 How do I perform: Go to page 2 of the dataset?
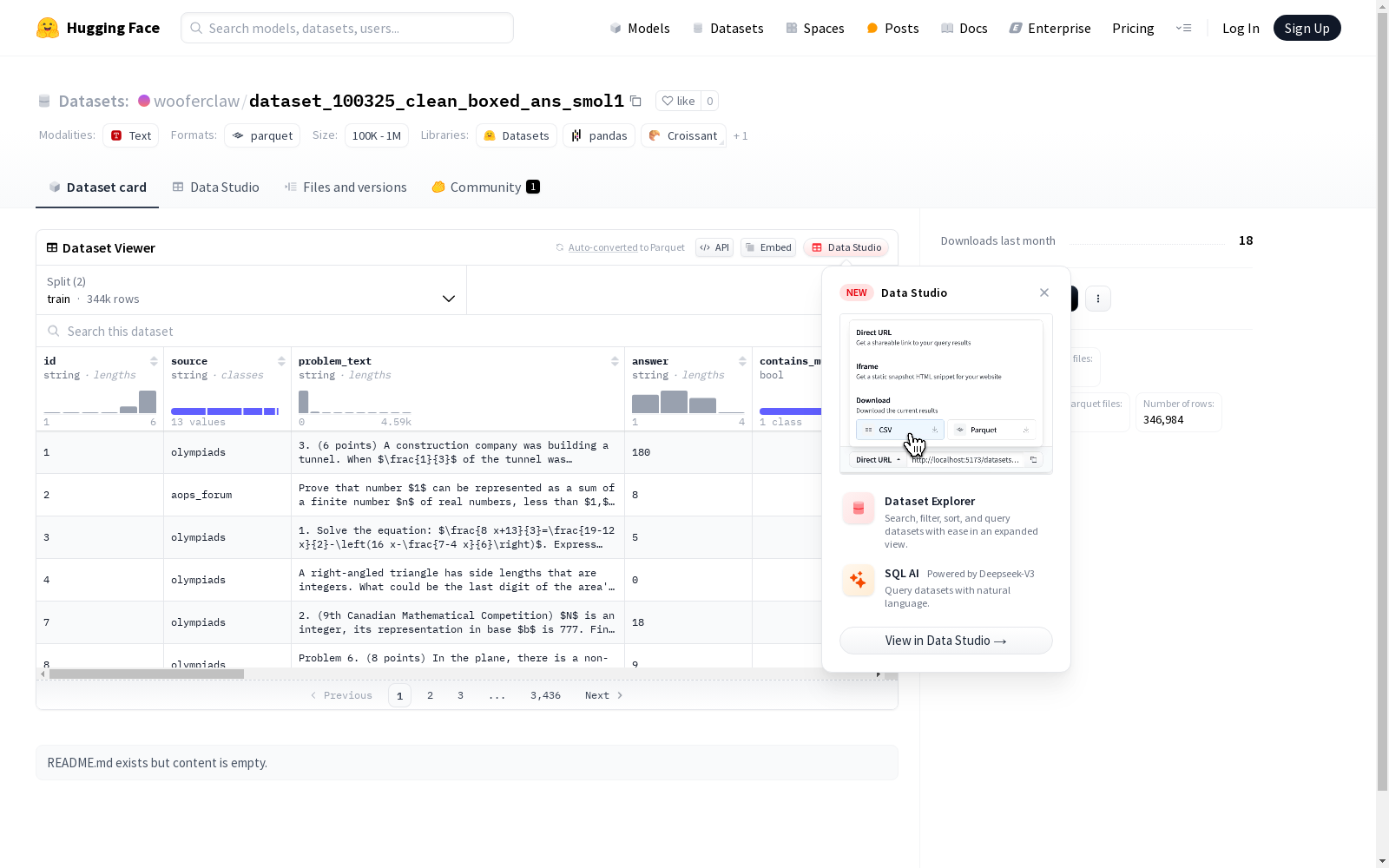tap(430, 695)
